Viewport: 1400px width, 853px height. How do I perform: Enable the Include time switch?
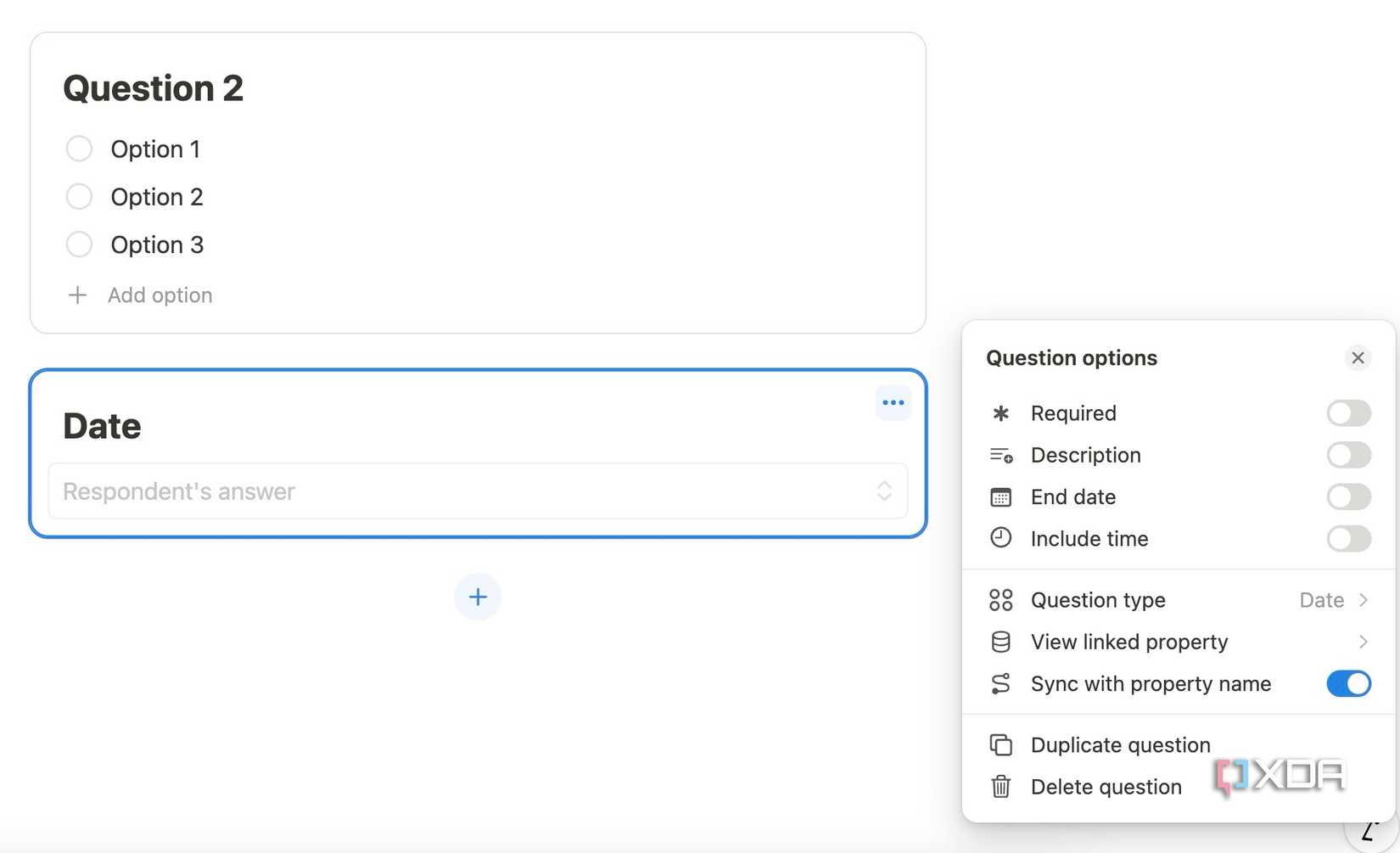point(1349,539)
